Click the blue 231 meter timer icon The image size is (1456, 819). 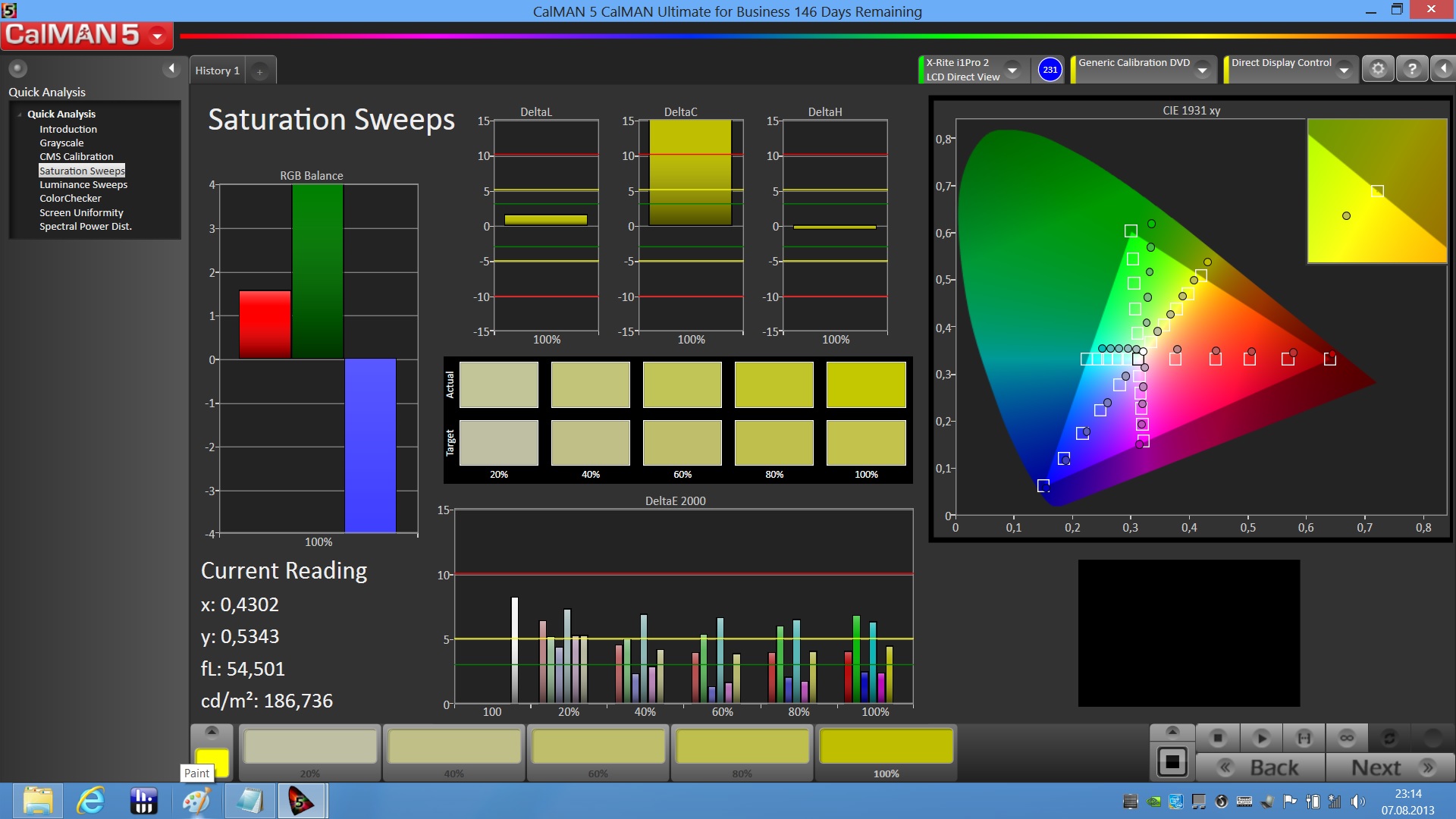pos(1050,69)
